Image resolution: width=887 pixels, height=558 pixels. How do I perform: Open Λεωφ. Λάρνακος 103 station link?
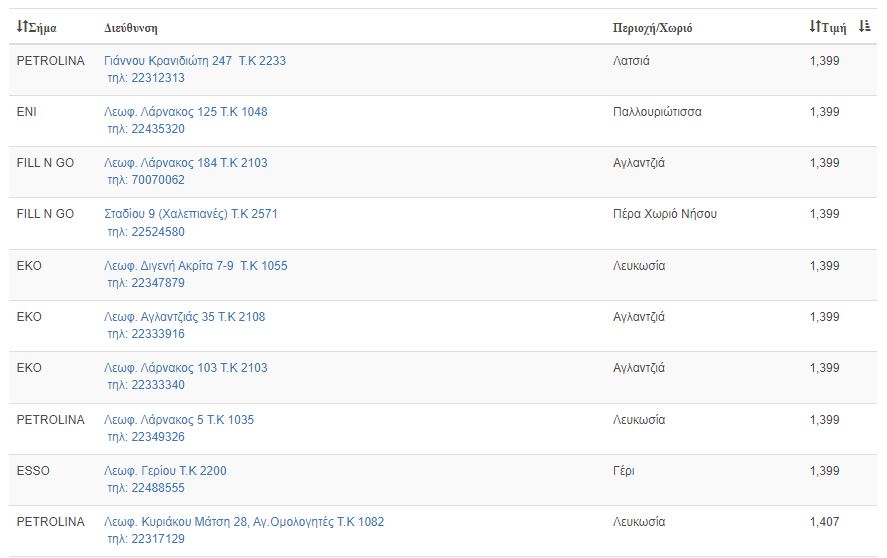(186, 367)
